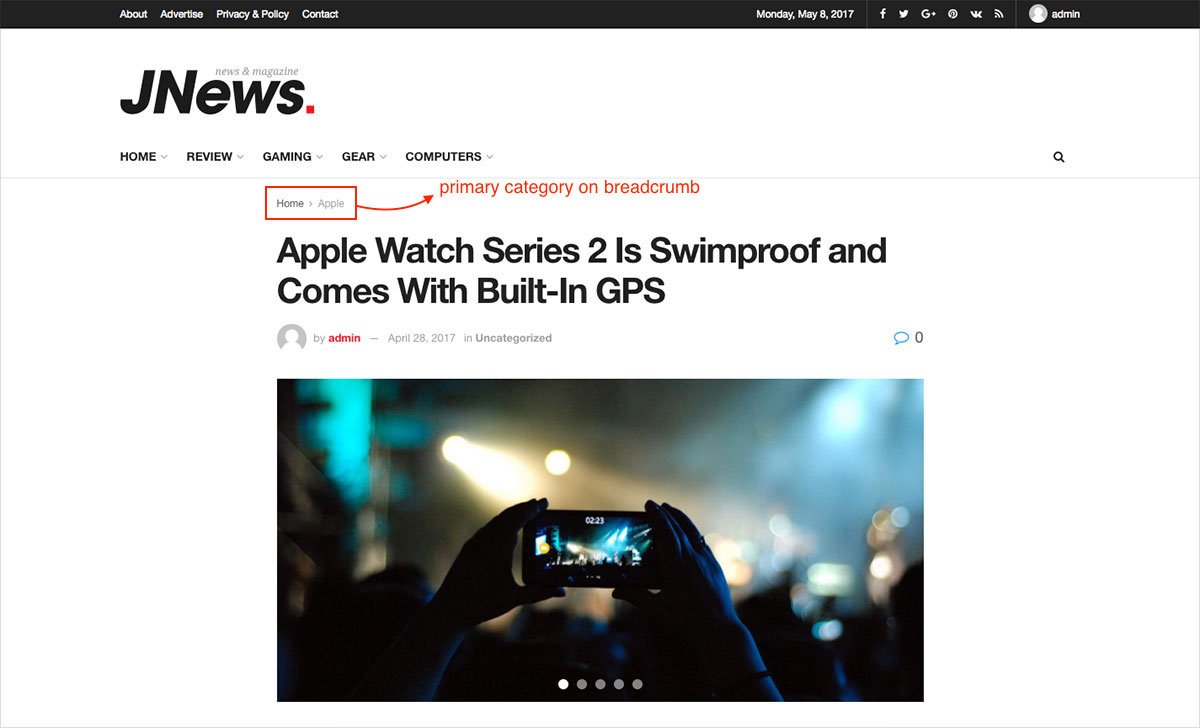Open the Home menu item
1200x728 pixels.
pyautogui.click(x=144, y=156)
